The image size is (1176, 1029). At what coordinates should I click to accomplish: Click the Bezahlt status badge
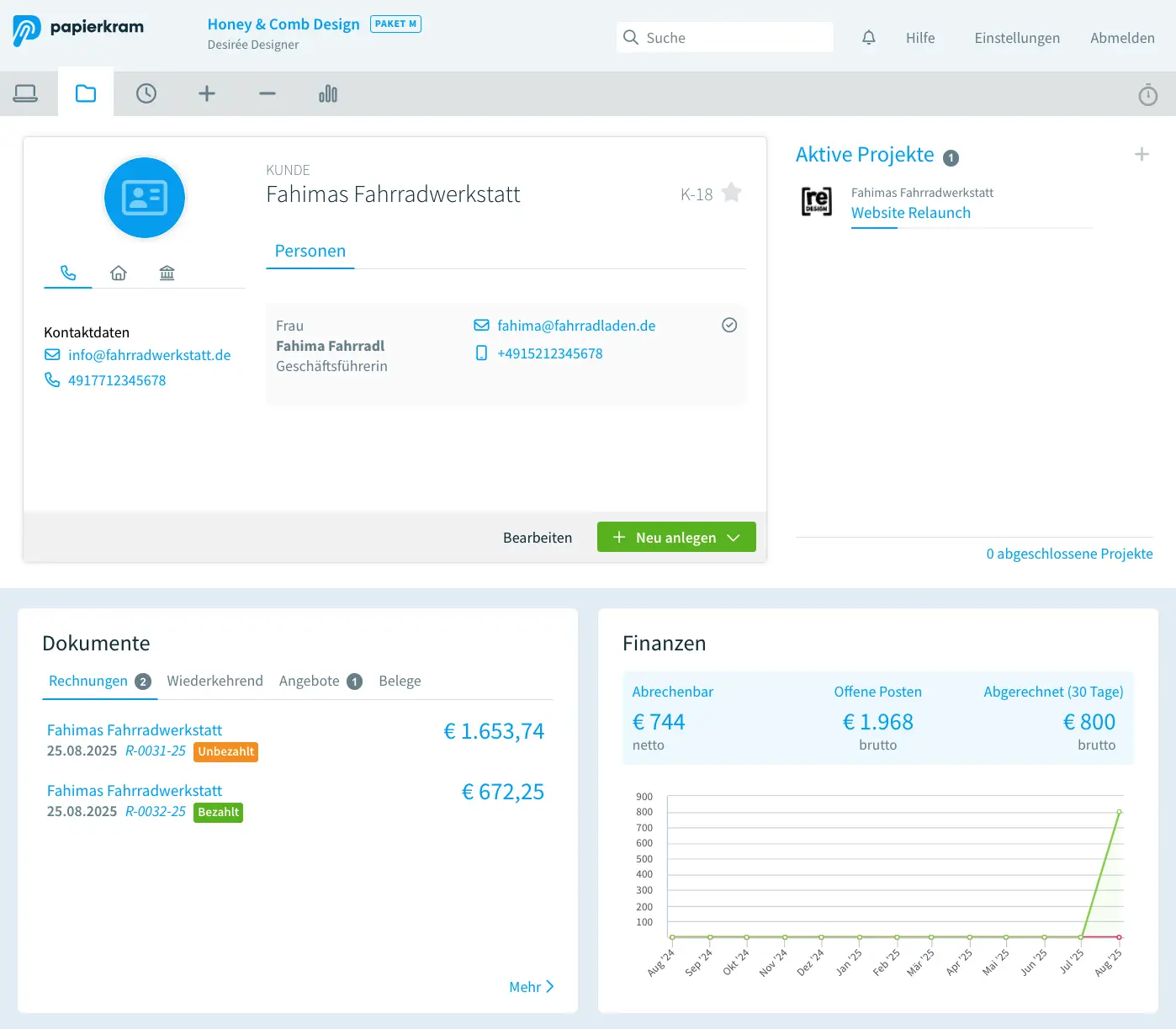218,812
